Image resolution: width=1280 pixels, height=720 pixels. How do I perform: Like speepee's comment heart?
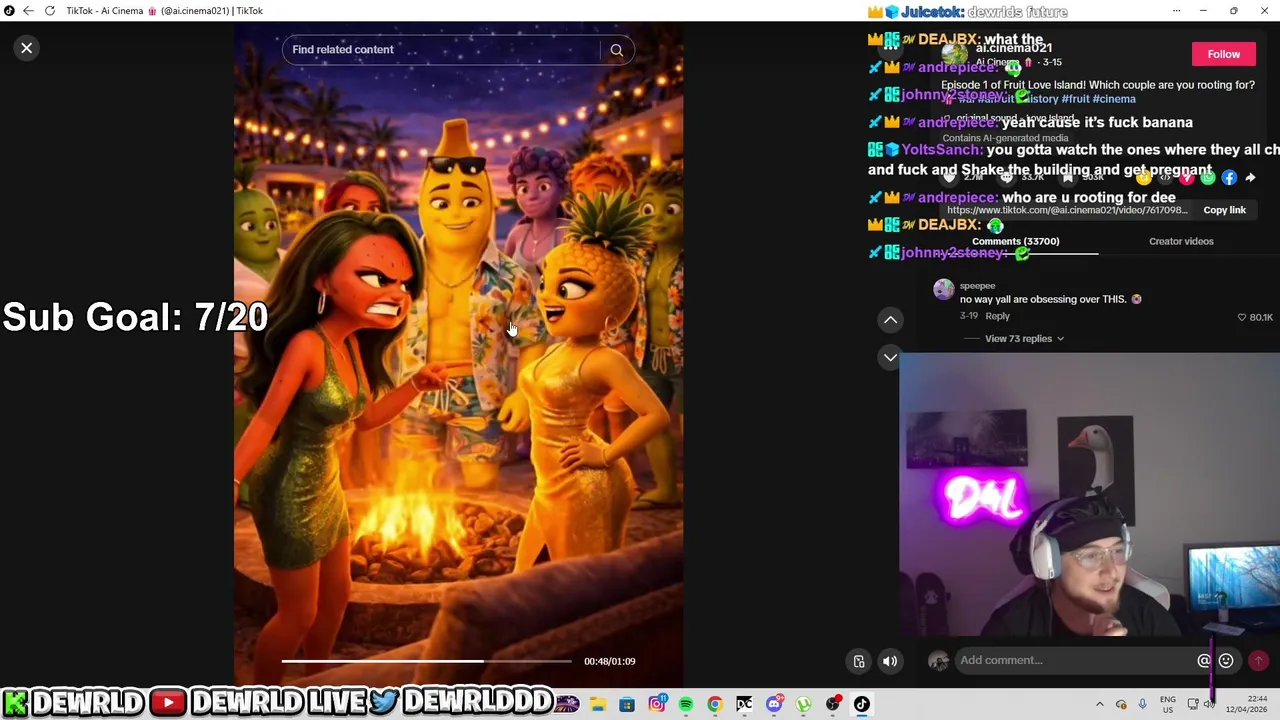1242,317
